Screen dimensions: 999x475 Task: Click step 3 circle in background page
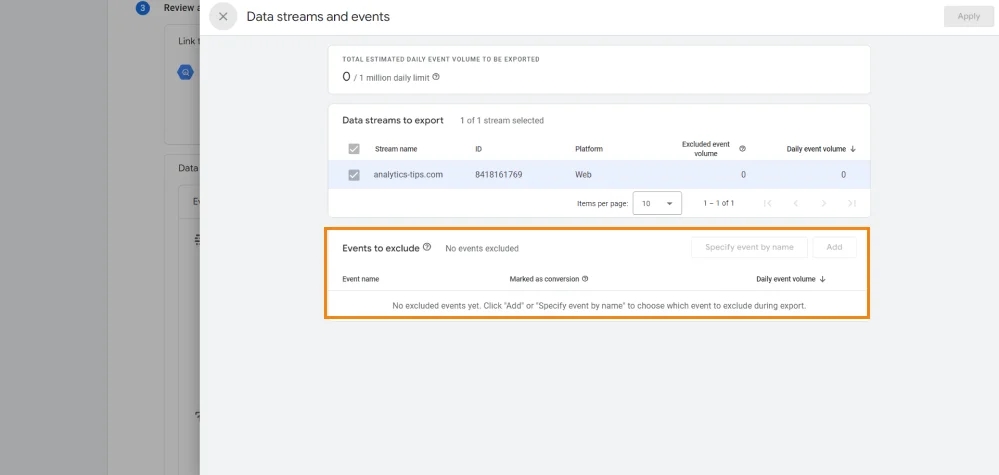click(x=143, y=8)
